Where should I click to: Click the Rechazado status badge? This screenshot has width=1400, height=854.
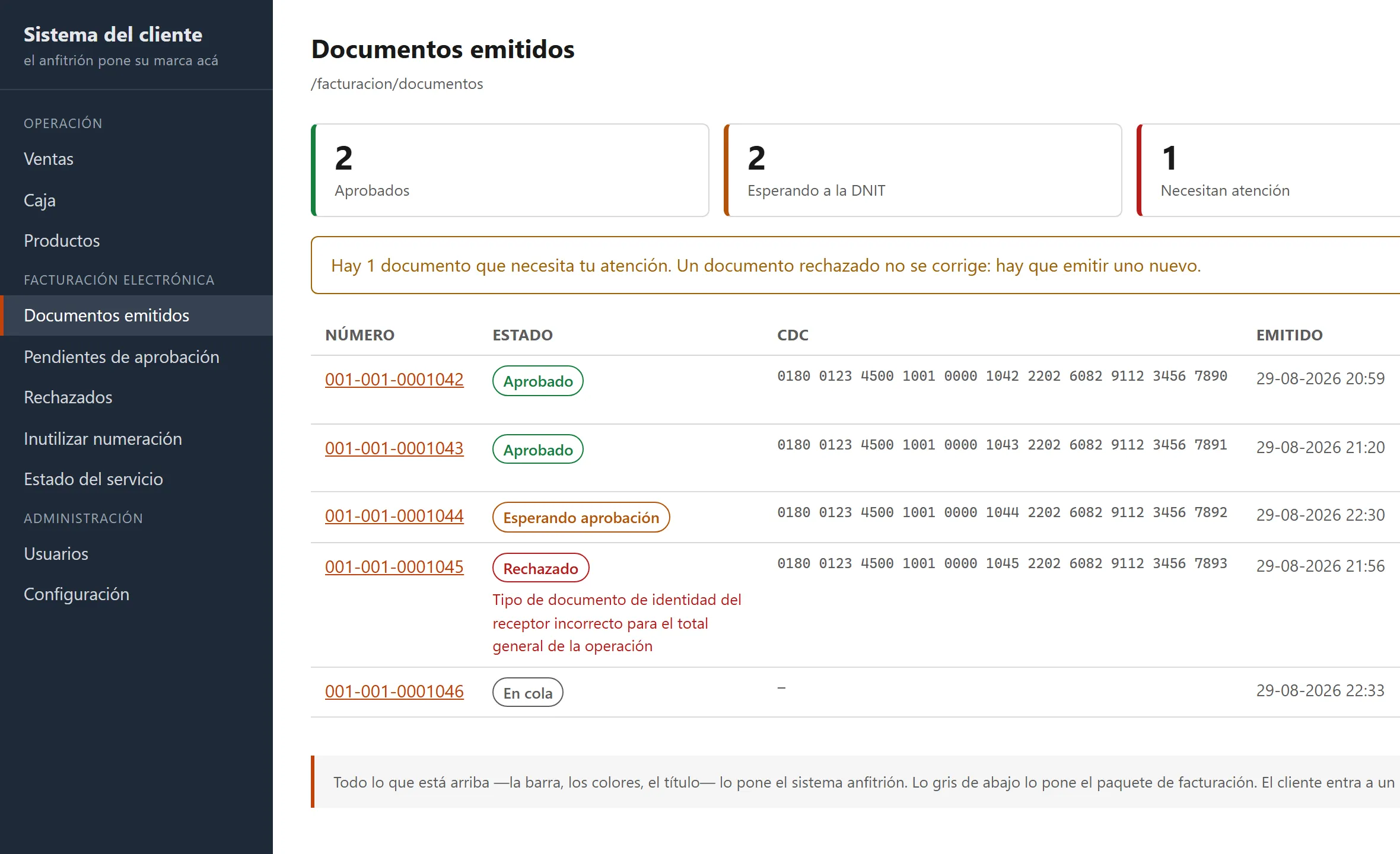541,568
